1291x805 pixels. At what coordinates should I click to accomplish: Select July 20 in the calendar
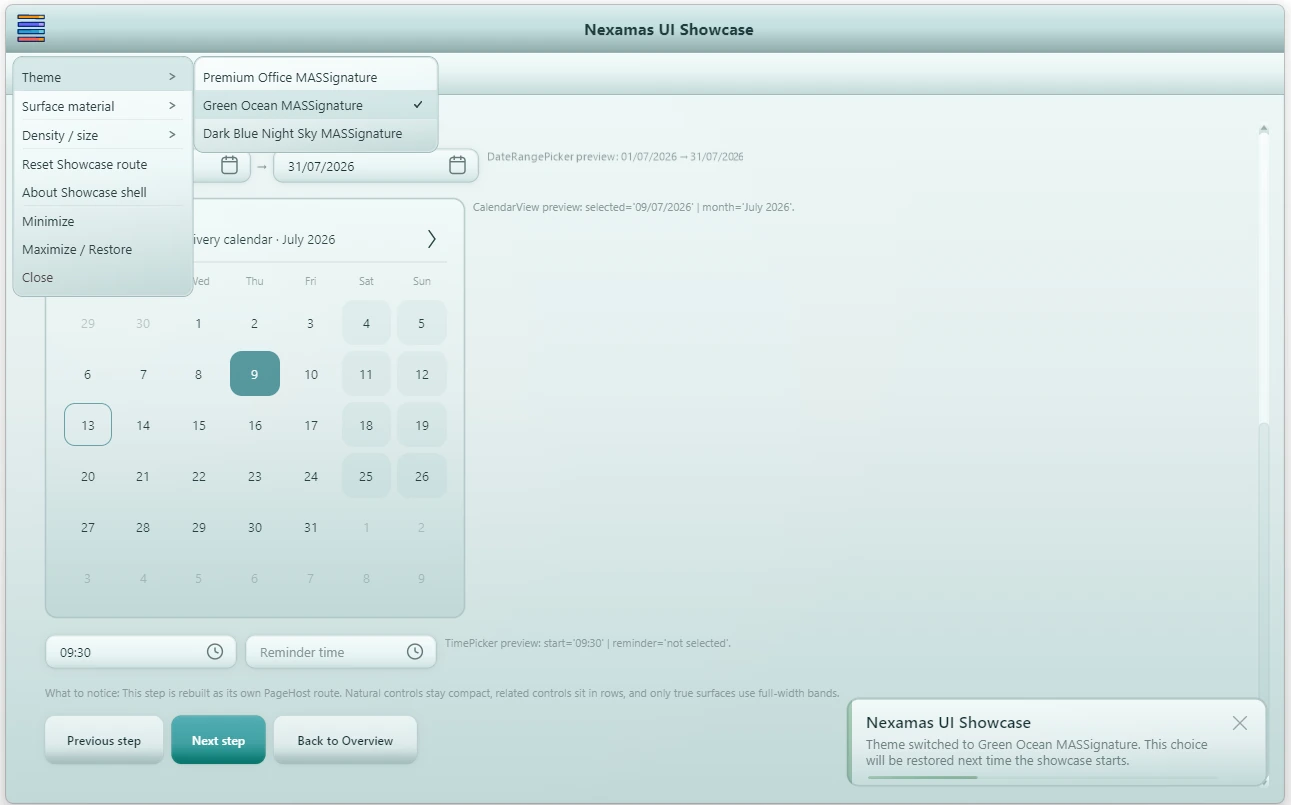coord(88,476)
